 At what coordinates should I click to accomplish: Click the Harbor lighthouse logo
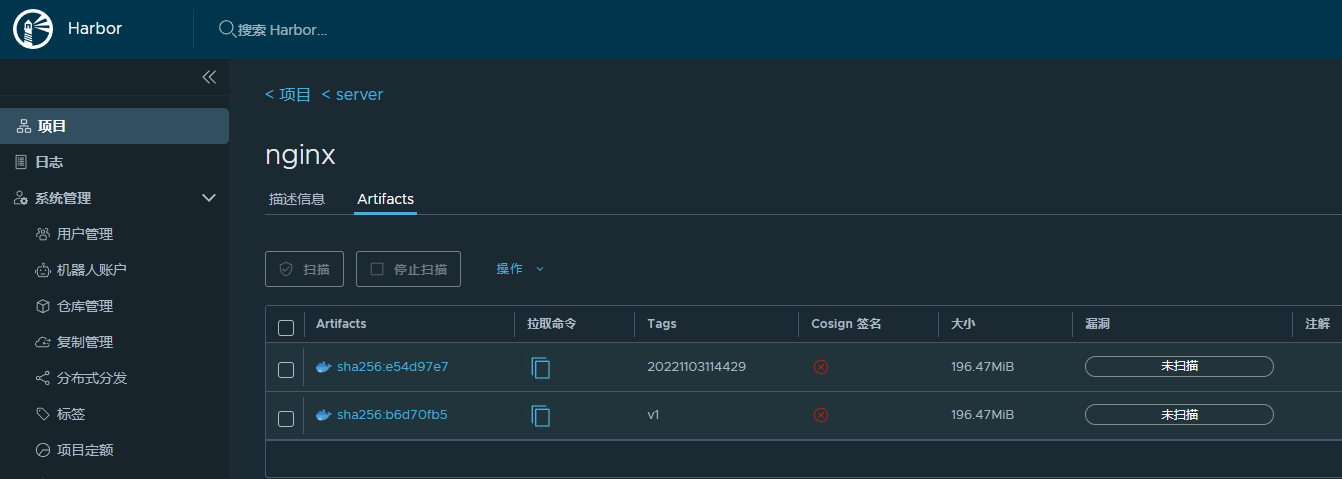32,29
